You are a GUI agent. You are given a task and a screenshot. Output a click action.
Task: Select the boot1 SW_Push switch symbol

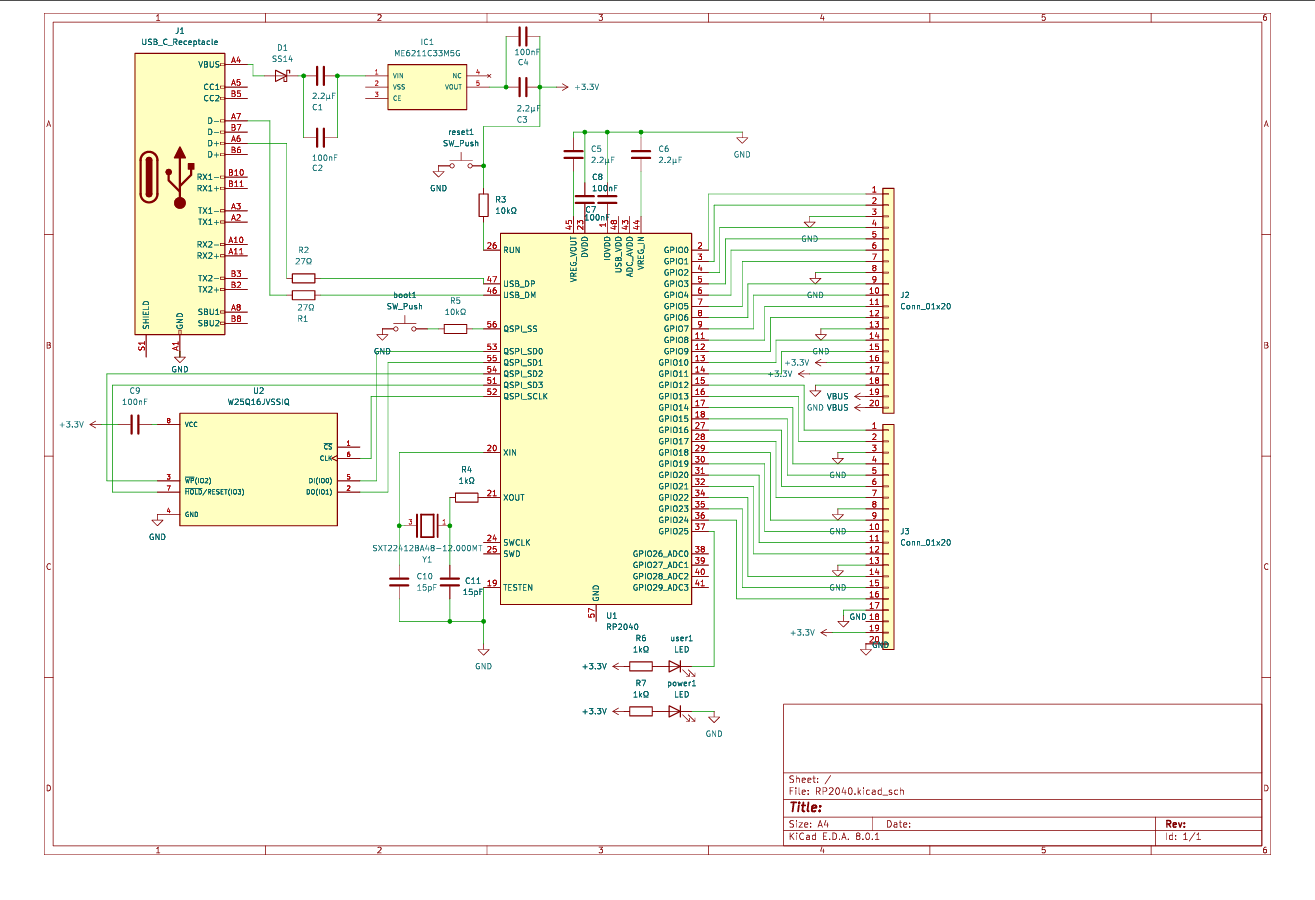tap(408, 328)
